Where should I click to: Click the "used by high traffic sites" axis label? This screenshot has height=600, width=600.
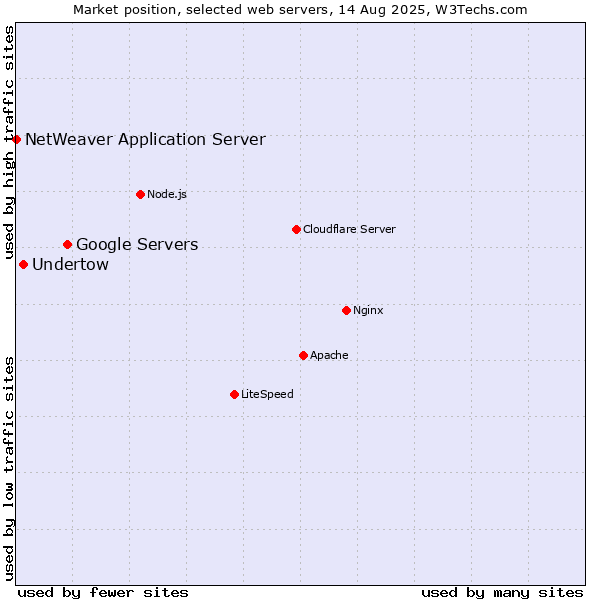(x=8, y=142)
